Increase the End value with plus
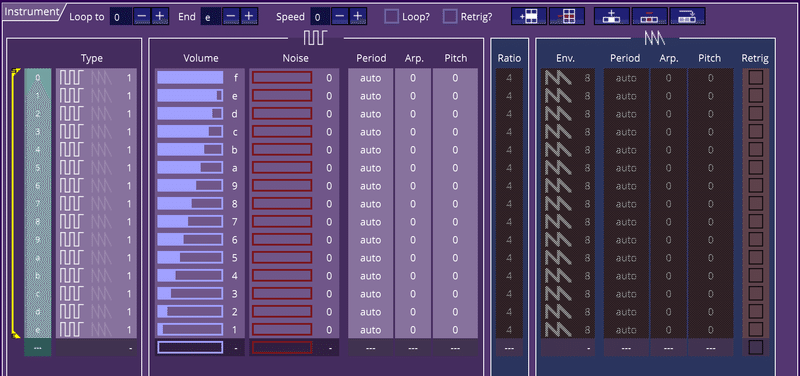Screen dimensions: 800x376 click(x=248, y=16)
